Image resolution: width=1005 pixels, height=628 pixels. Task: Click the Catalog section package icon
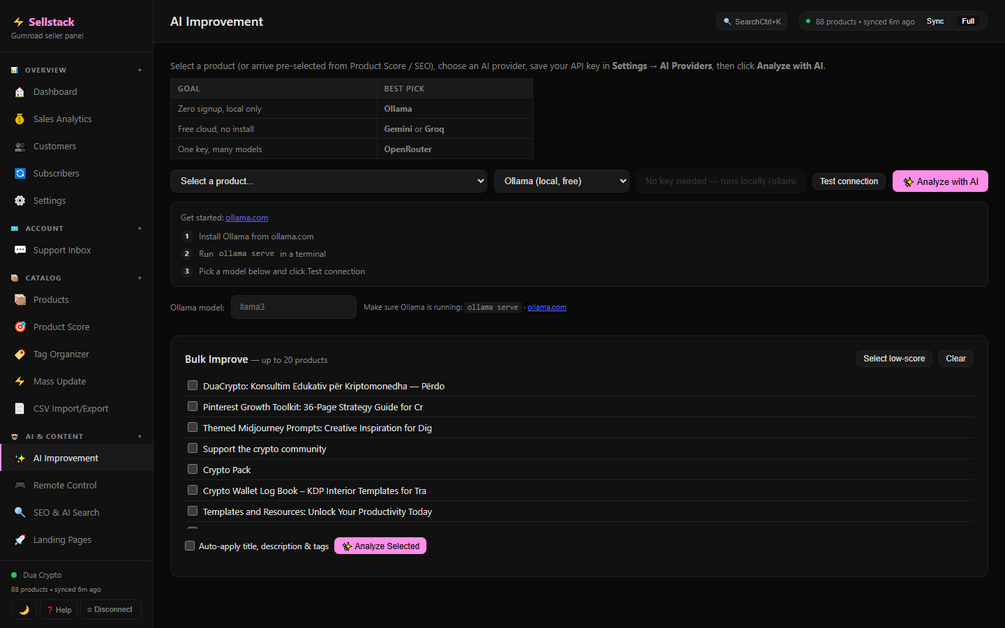[x=14, y=278]
